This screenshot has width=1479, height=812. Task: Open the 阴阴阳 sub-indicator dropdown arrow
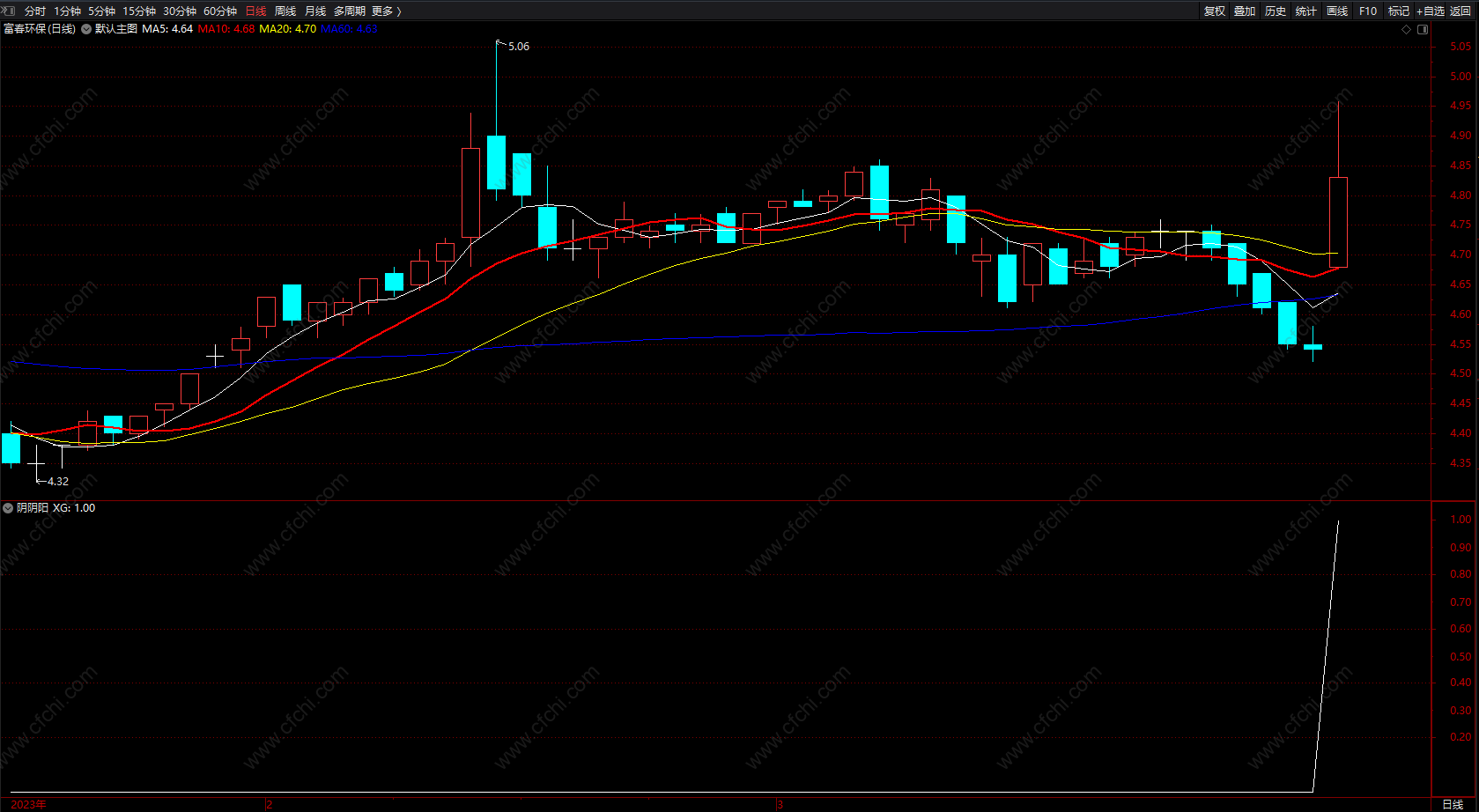[x=8, y=508]
